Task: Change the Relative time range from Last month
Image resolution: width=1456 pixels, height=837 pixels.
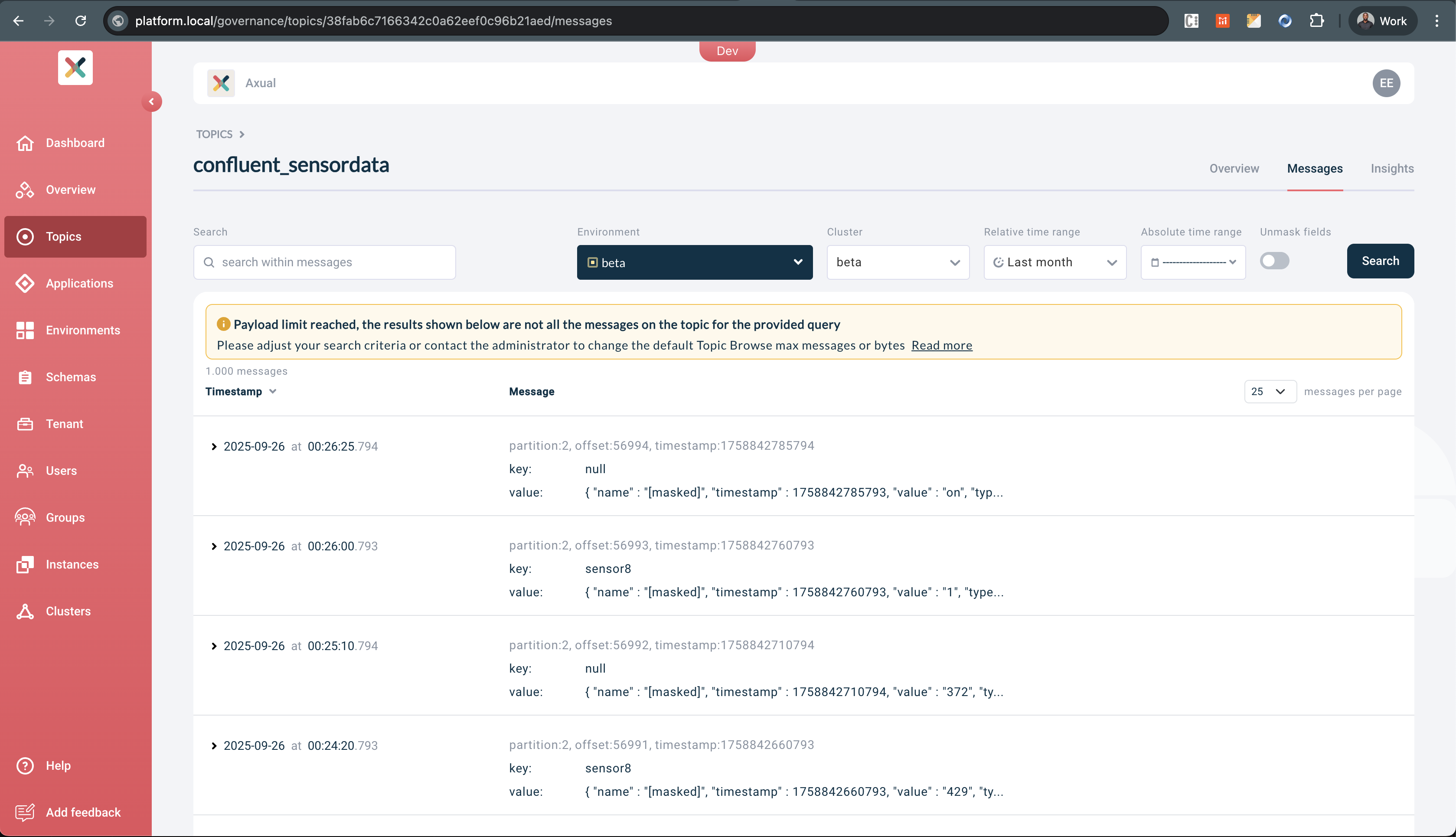Action: tap(1054, 262)
